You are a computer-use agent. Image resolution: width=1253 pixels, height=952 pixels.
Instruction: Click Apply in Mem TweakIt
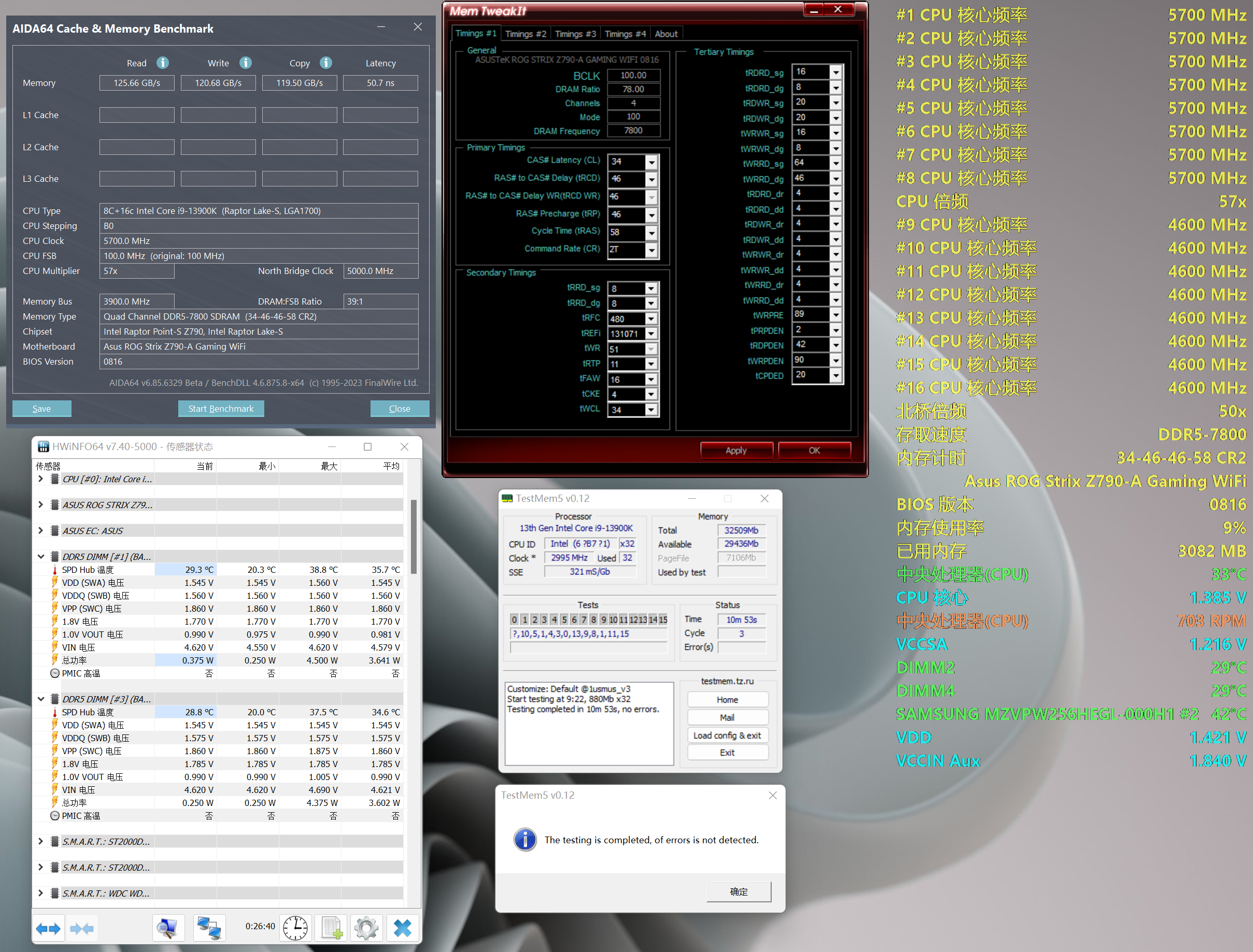point(736,451)
